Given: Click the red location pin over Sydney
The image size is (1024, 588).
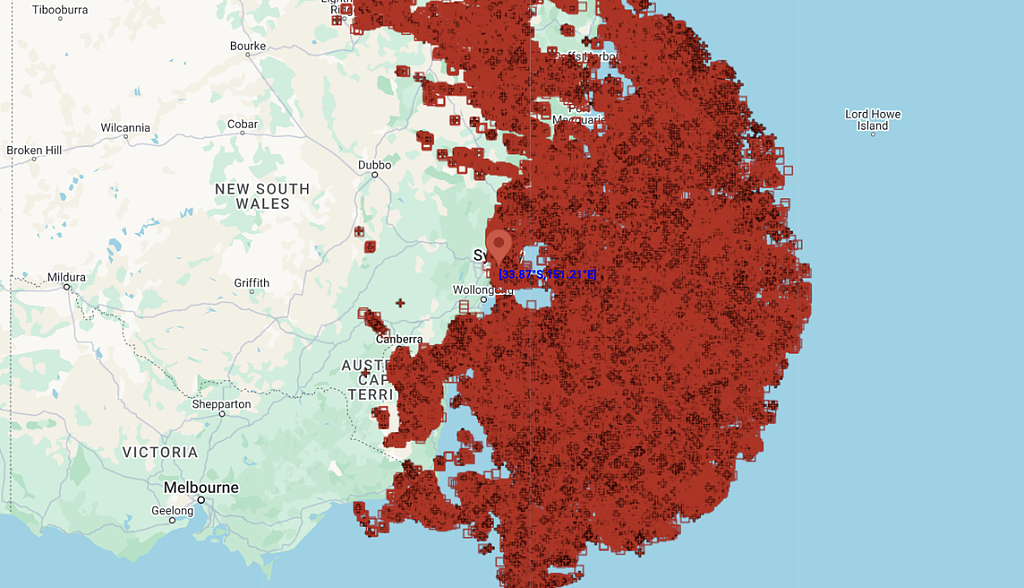Looking at the screenshot, I should point(499,247).
